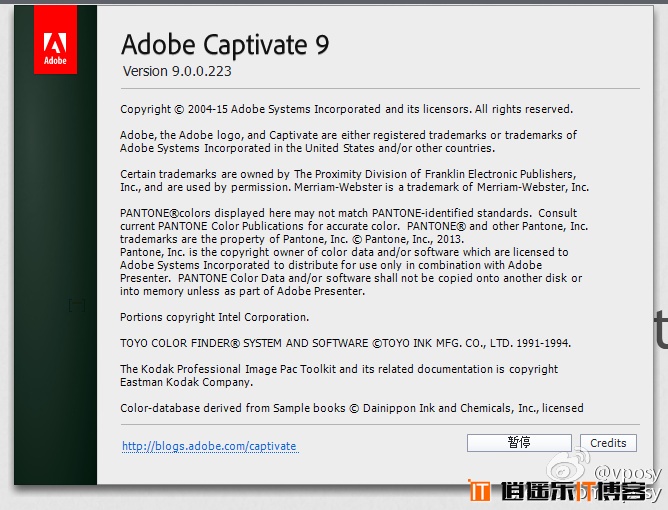
Task: Click the into memory unless Adobe Presenter line
Action: tap(242, 291)
